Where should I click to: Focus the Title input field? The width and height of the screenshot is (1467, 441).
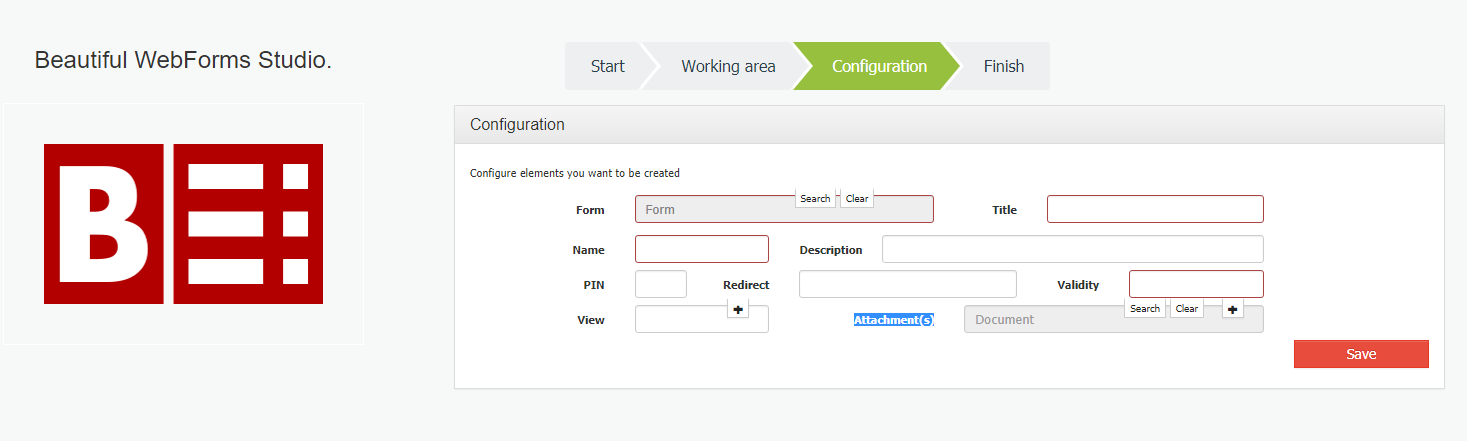tap(1155, 209)
